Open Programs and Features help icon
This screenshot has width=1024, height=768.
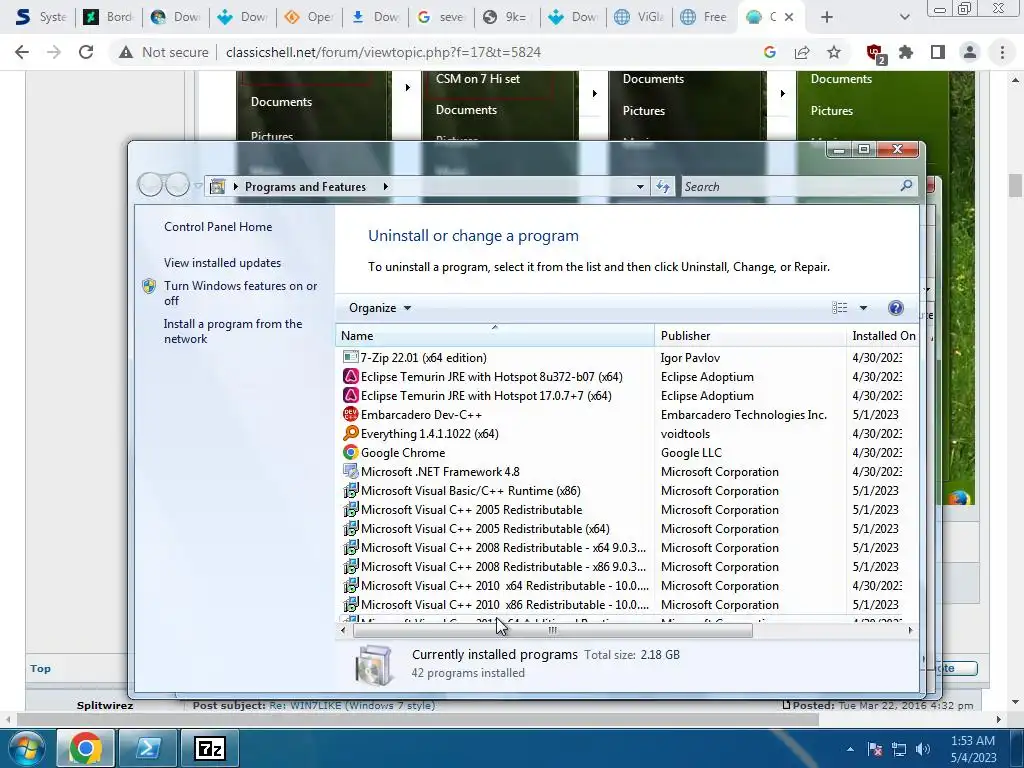[896, 308]
